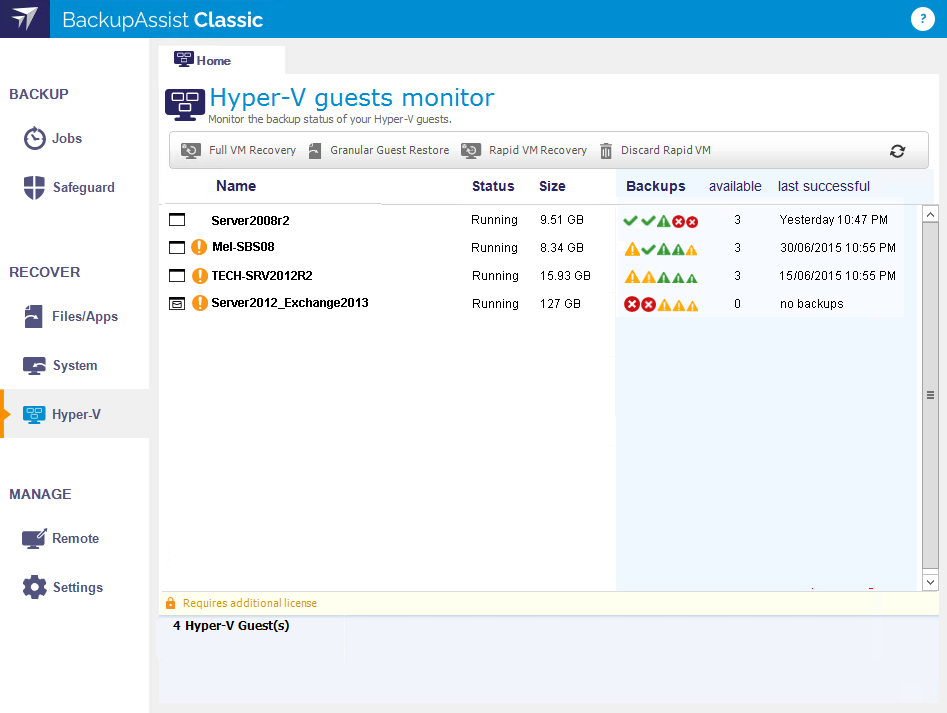Open the Safeguard shield icon
947x713 pixels.
click(x=34, y=187)
